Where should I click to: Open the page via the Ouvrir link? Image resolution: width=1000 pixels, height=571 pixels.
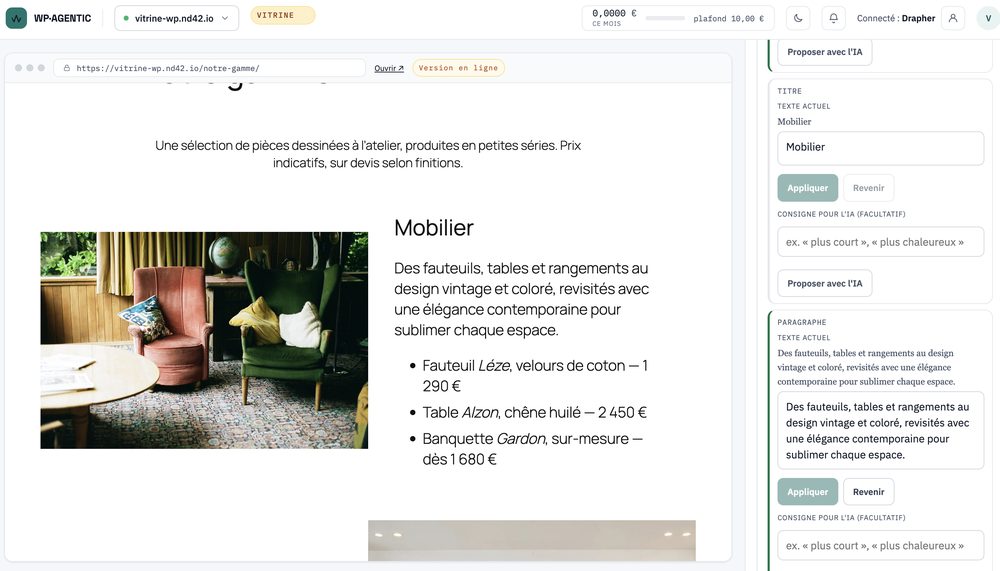389,68
